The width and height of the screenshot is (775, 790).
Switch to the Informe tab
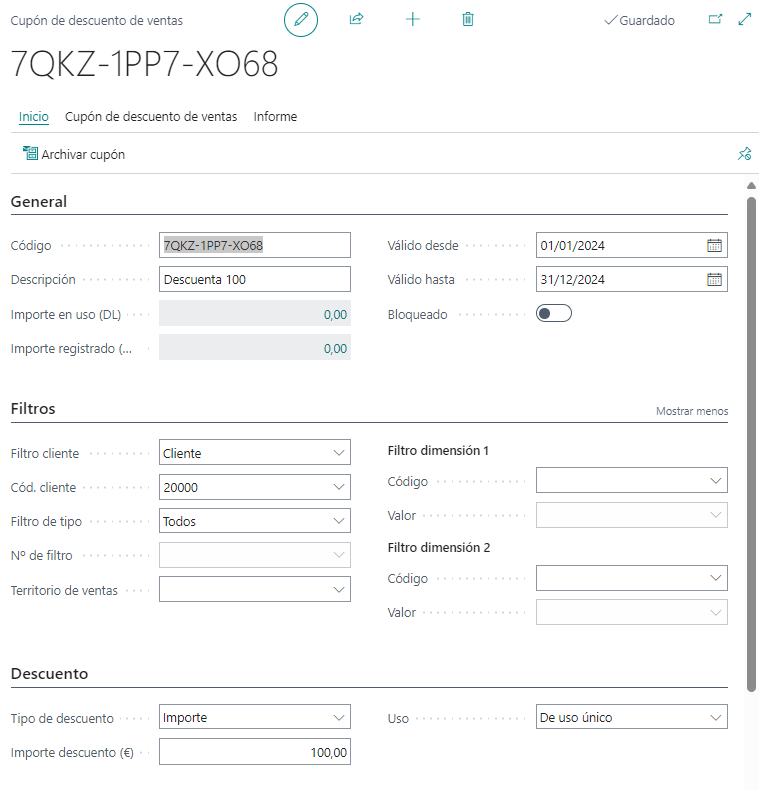(275, 116)
